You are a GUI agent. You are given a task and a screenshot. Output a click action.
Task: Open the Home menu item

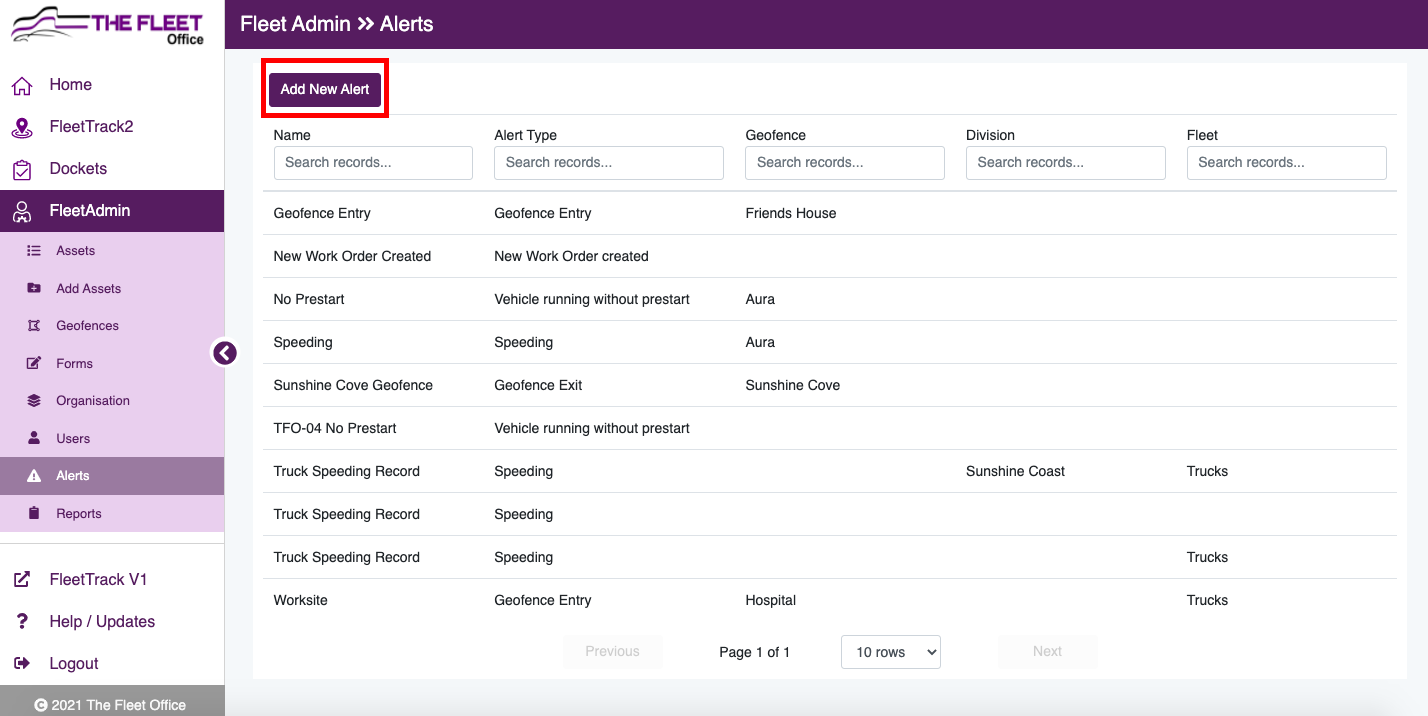[112, 85]
